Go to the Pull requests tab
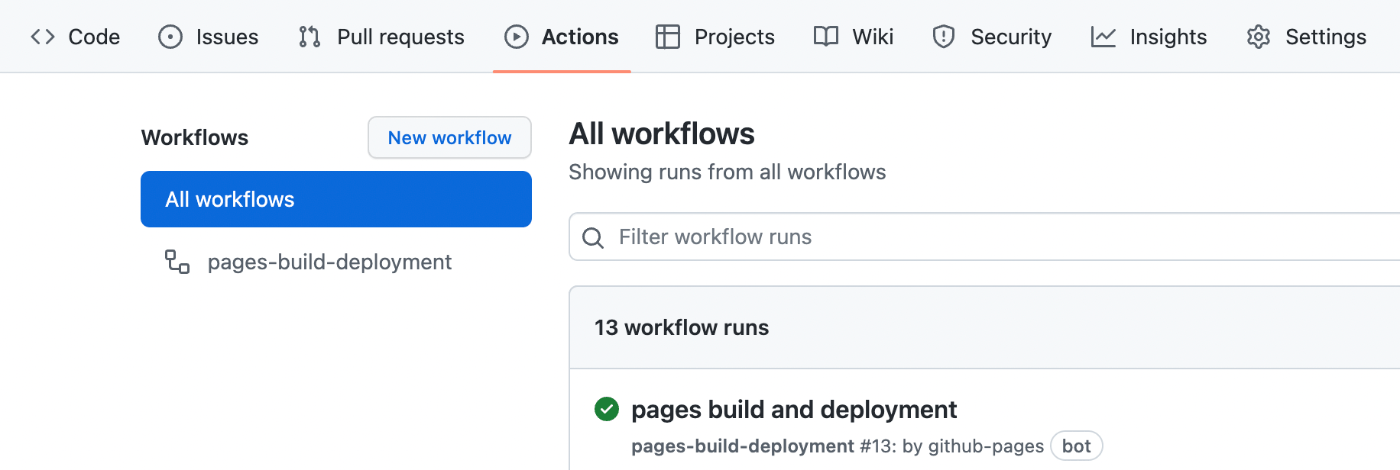 click(381, 37)
